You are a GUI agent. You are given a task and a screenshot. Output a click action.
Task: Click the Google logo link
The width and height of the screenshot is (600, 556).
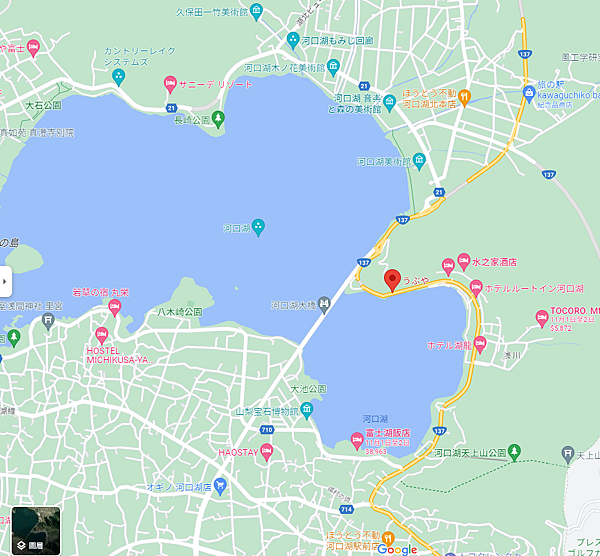(x=397, y=550)
